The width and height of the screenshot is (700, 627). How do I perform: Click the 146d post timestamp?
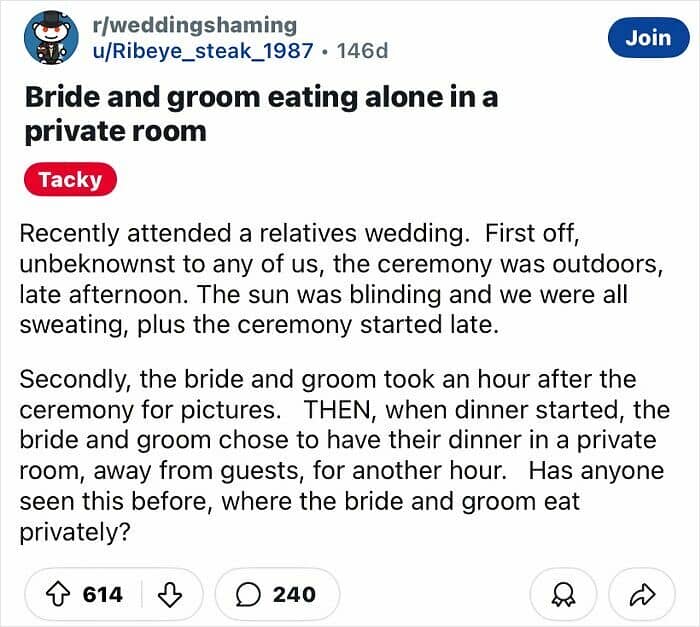click(362, 51)
